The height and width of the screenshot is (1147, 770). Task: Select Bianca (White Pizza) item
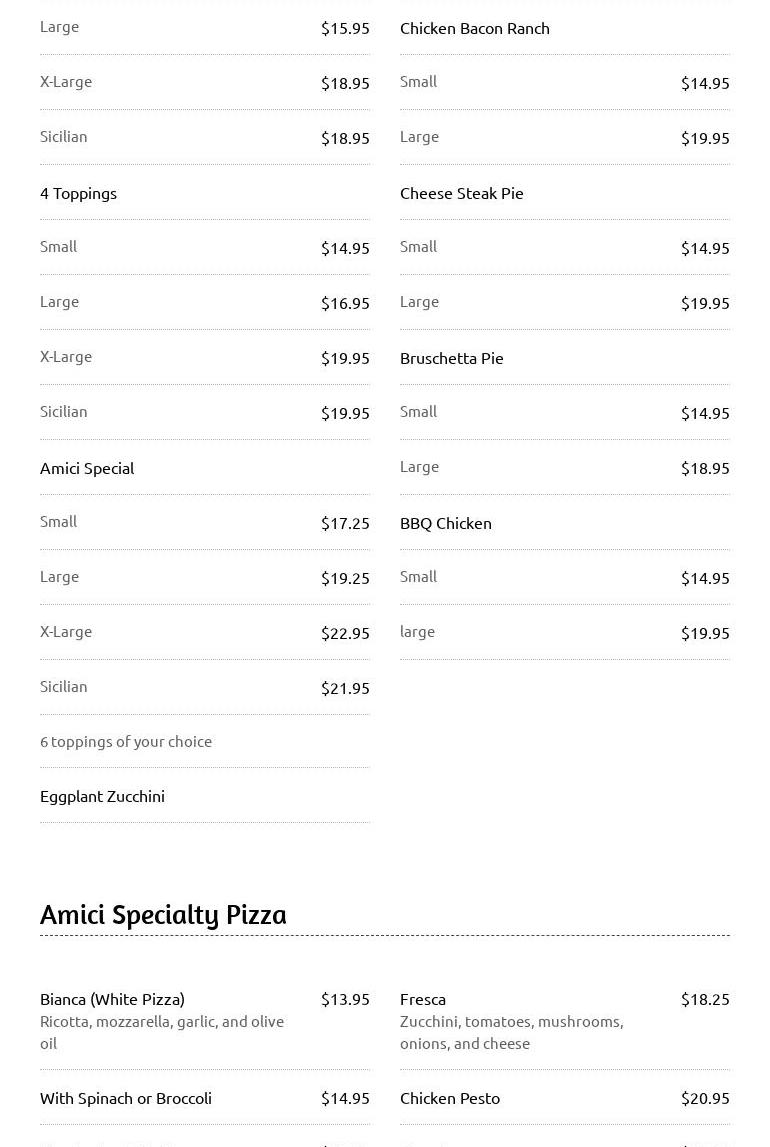click(112, 999)
